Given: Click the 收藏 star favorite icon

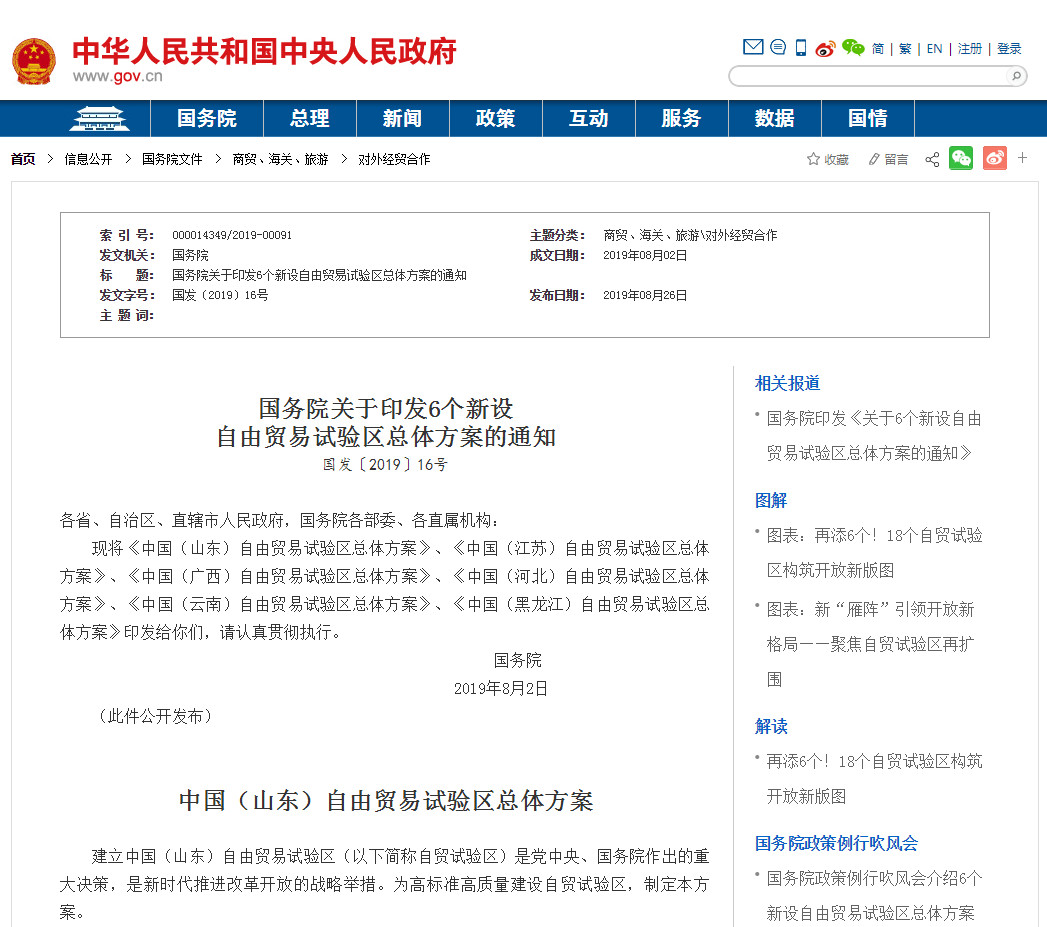Looking at the screenshot, I should tap(814, 159).
